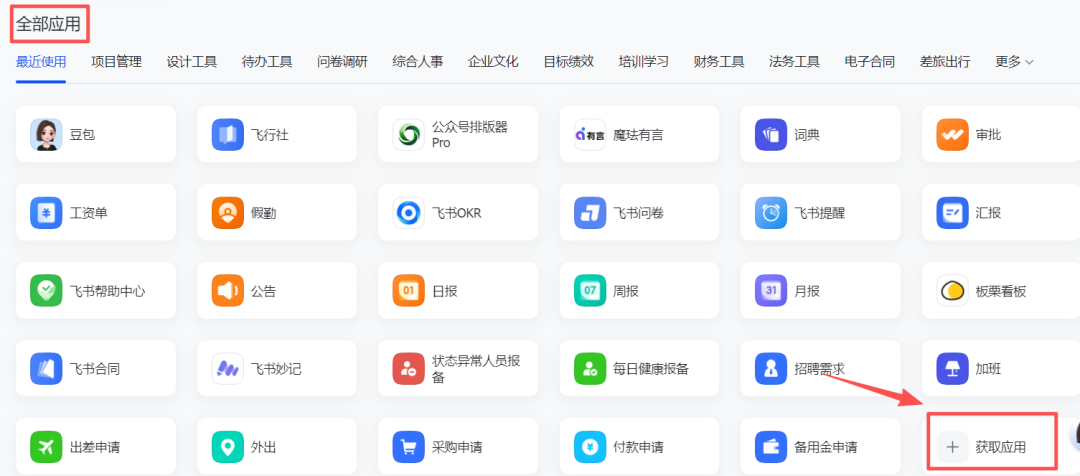Open the 审批 approval app icon
Viewport: 1080px width, 476px height.
(x=952, y=134)
